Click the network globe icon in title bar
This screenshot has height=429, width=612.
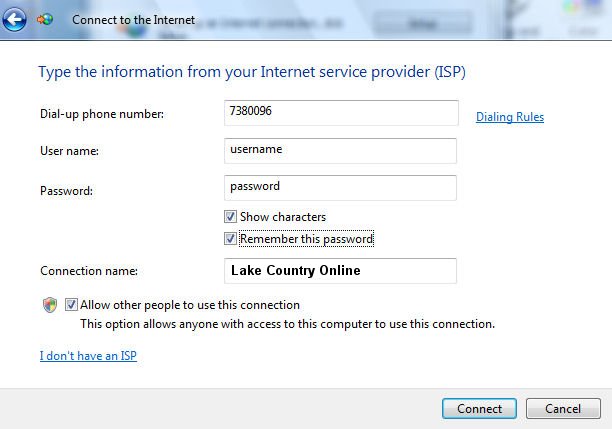click(x=45, y=19)
